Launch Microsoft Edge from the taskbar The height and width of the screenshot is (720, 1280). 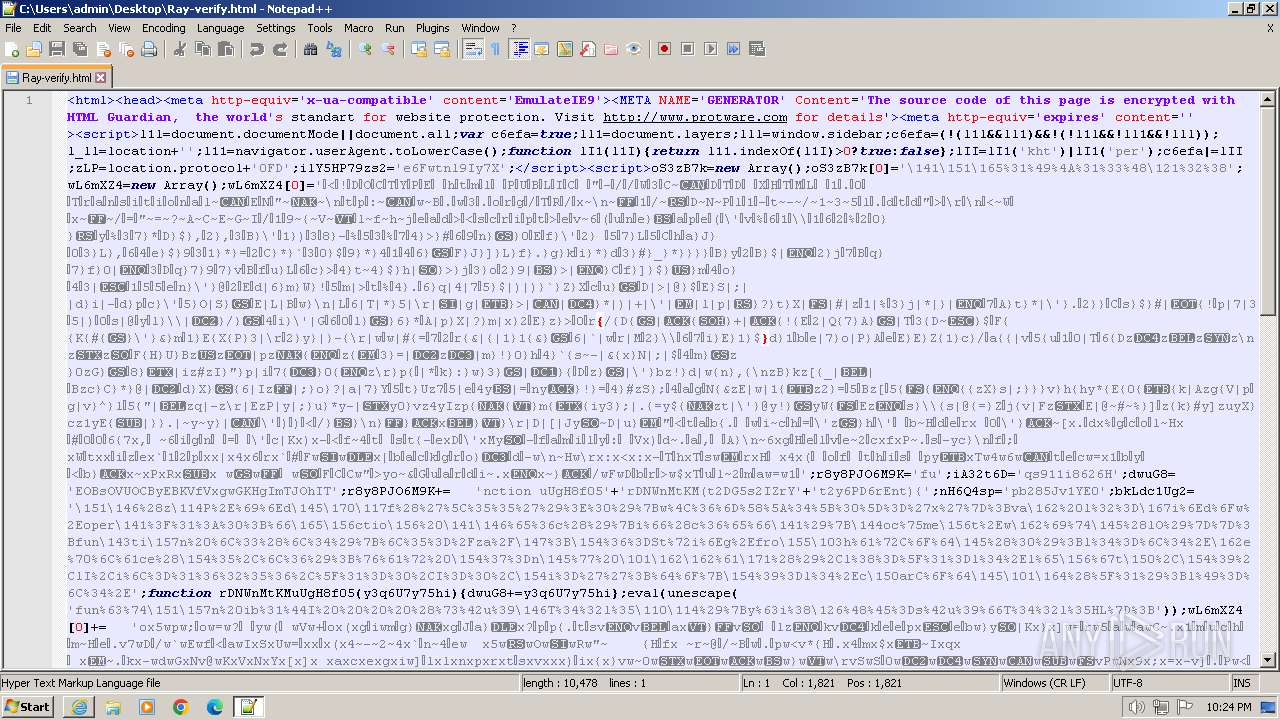214,706
